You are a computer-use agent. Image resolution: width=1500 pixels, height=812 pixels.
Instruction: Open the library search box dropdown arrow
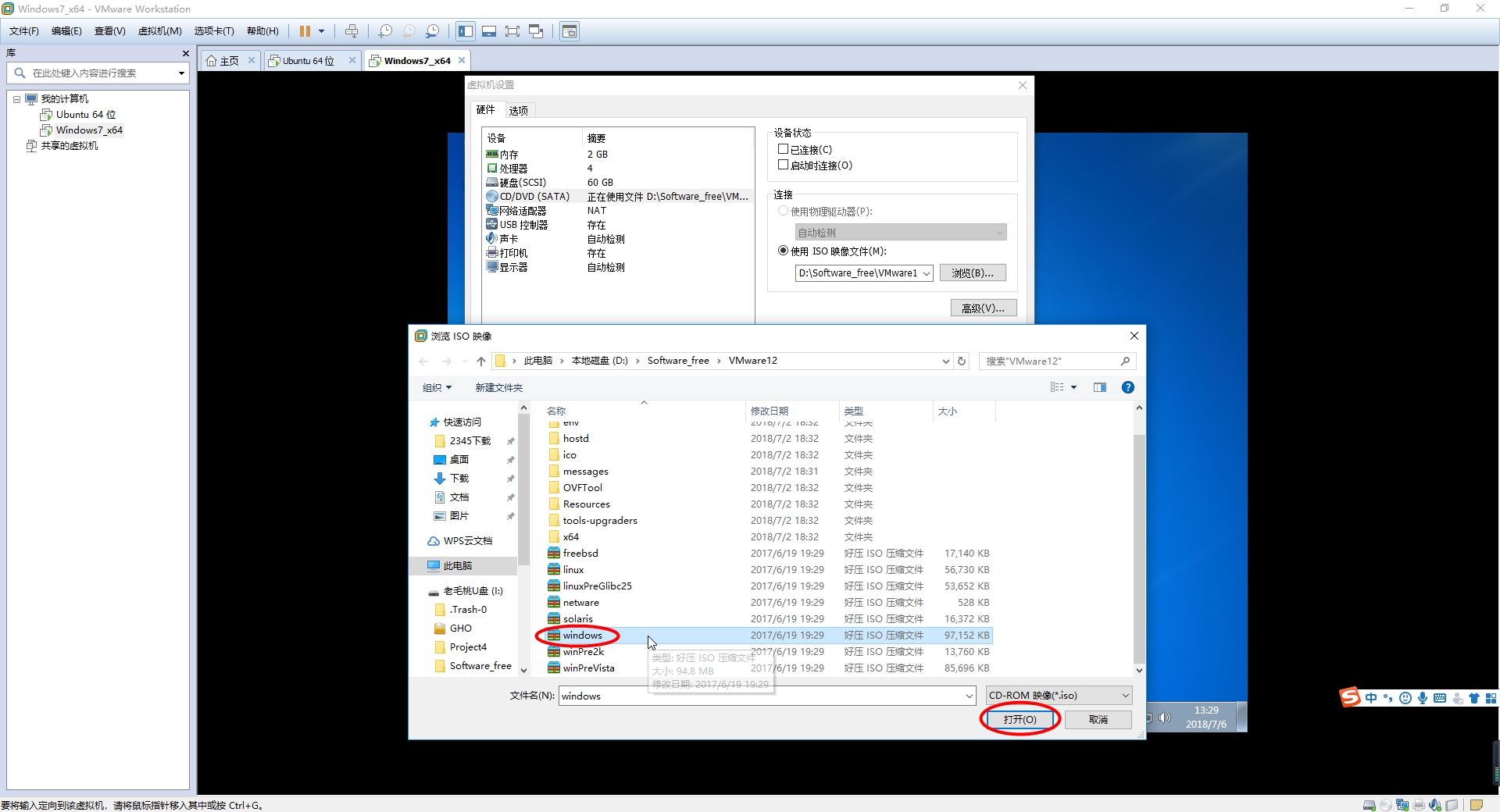[181, 73]
